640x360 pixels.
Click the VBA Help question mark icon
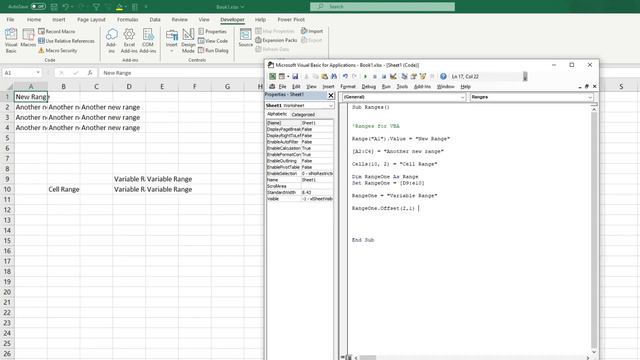(x=443, y=76)
